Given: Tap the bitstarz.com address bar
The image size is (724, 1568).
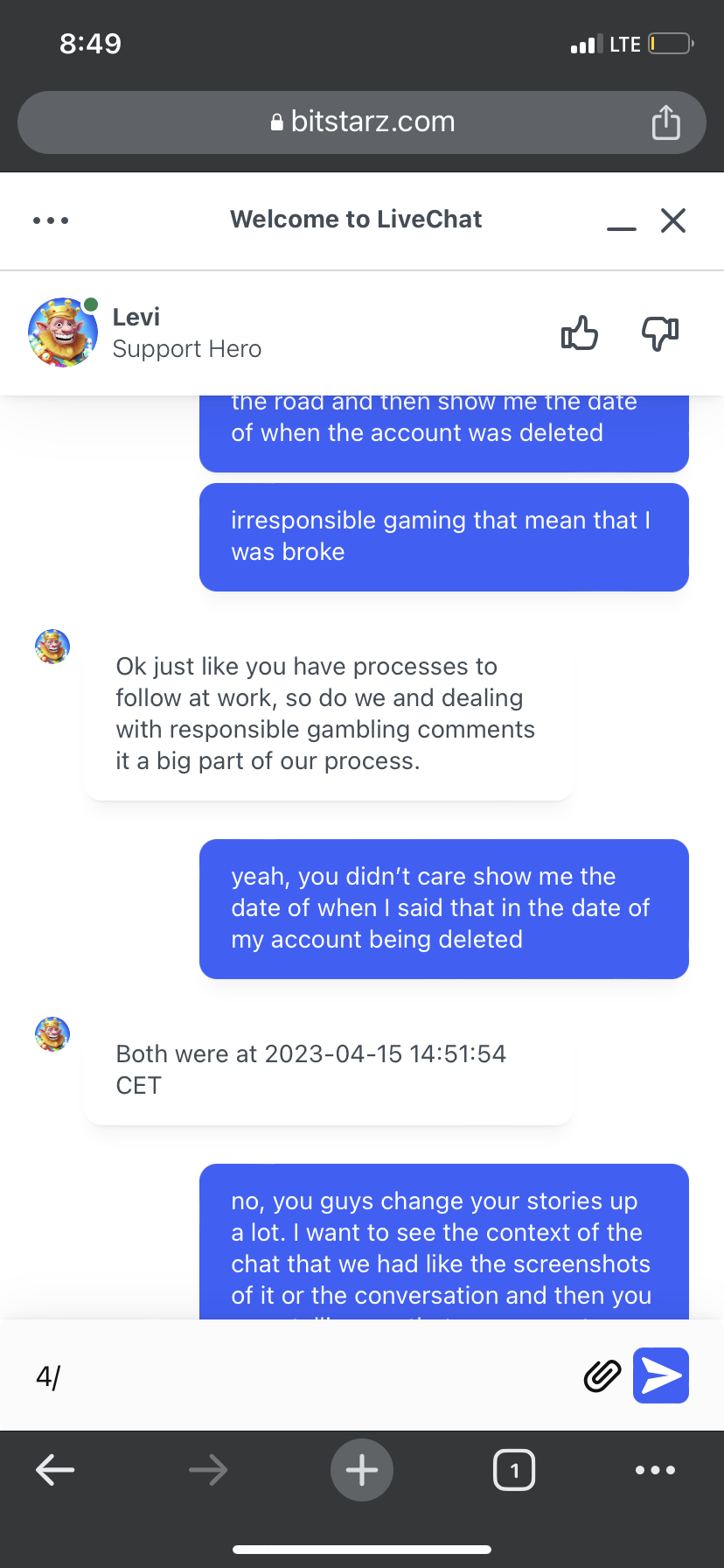Looking at the screenshot, I should [x=362, y=122].
